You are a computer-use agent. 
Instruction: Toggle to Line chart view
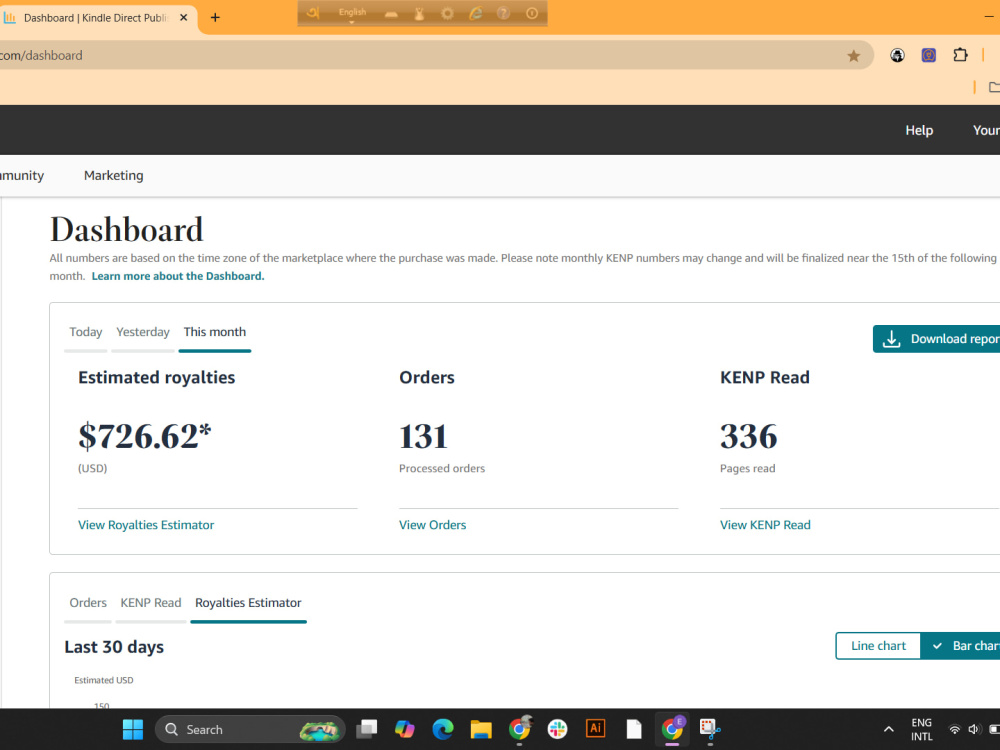coord(878,646)
